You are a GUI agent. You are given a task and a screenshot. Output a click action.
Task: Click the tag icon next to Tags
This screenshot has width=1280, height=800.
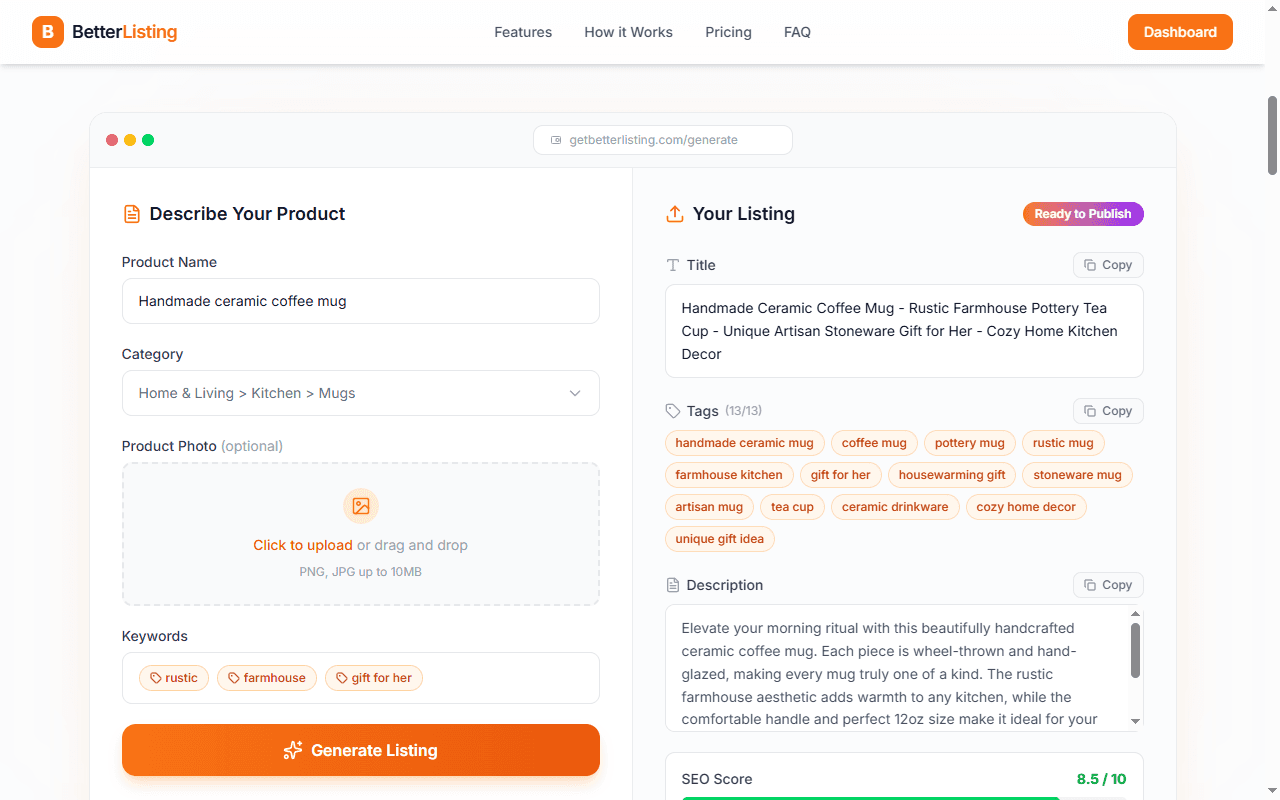pyautogui.click(x=672, y=410)
